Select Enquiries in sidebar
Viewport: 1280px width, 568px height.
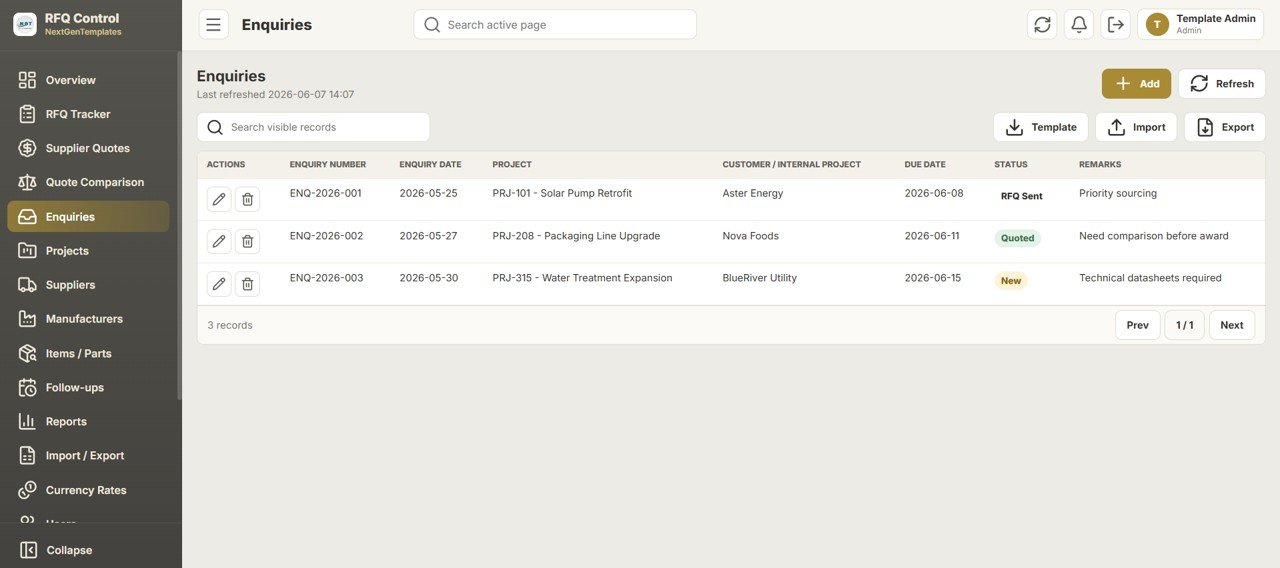point(88,216)
